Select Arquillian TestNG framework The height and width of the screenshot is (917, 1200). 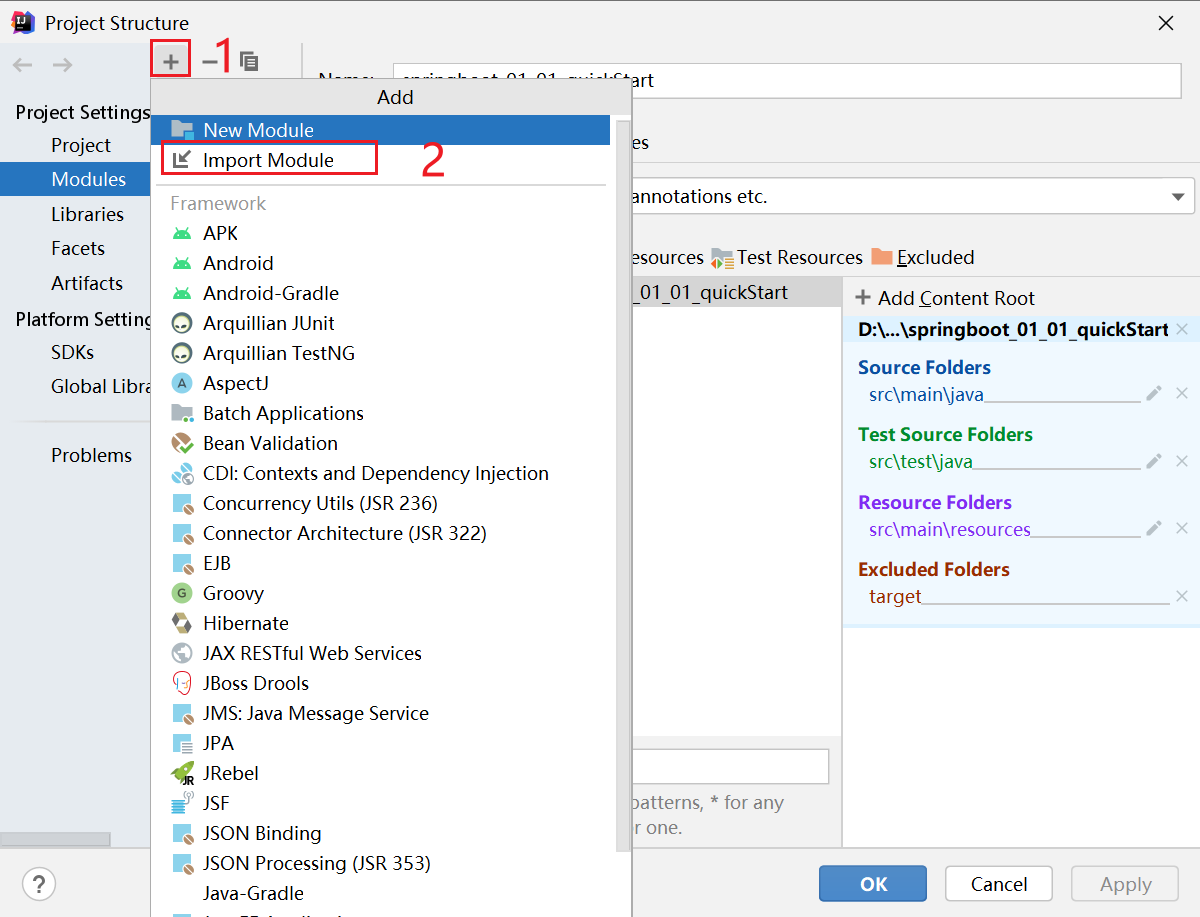[380, 353]
